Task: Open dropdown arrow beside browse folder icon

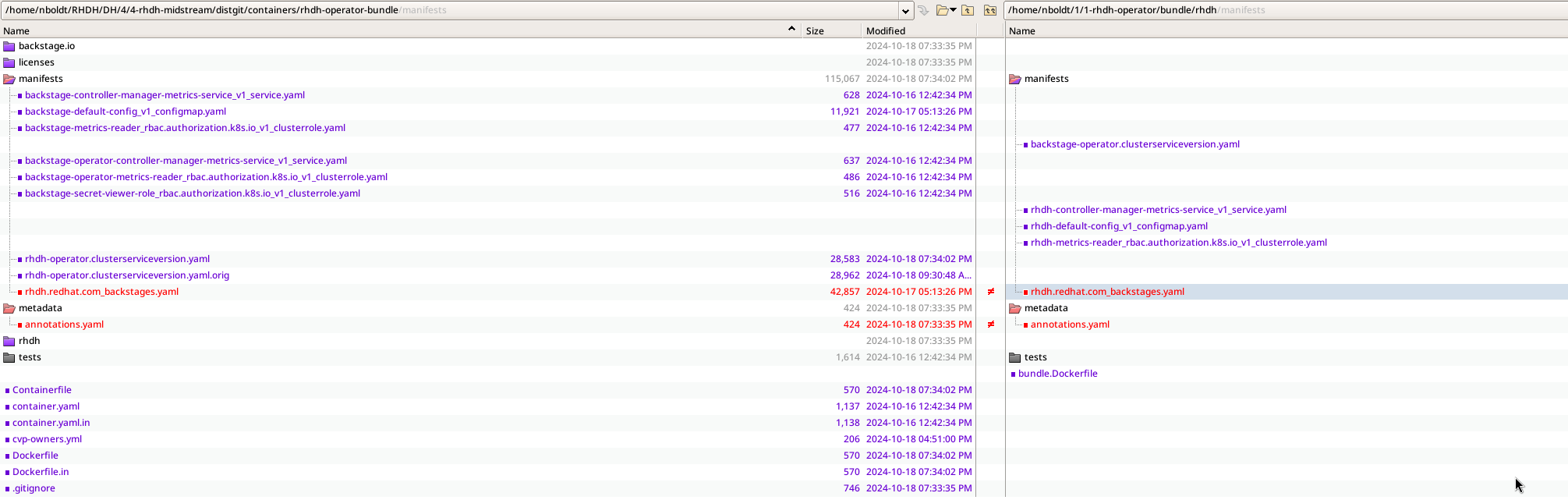Action: click(x=954, y=10)
